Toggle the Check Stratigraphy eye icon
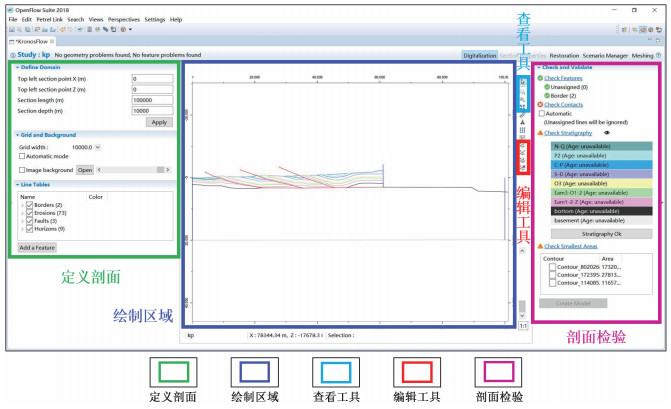Screen dimensions: 671x409 coord(607,132)
